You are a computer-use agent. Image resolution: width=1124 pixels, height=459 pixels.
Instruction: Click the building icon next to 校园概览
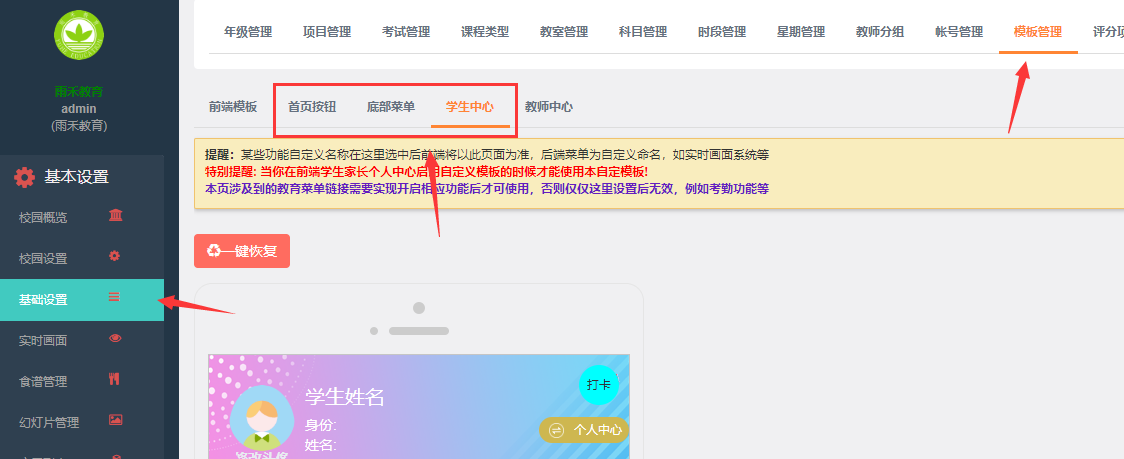tap(115, 214)
